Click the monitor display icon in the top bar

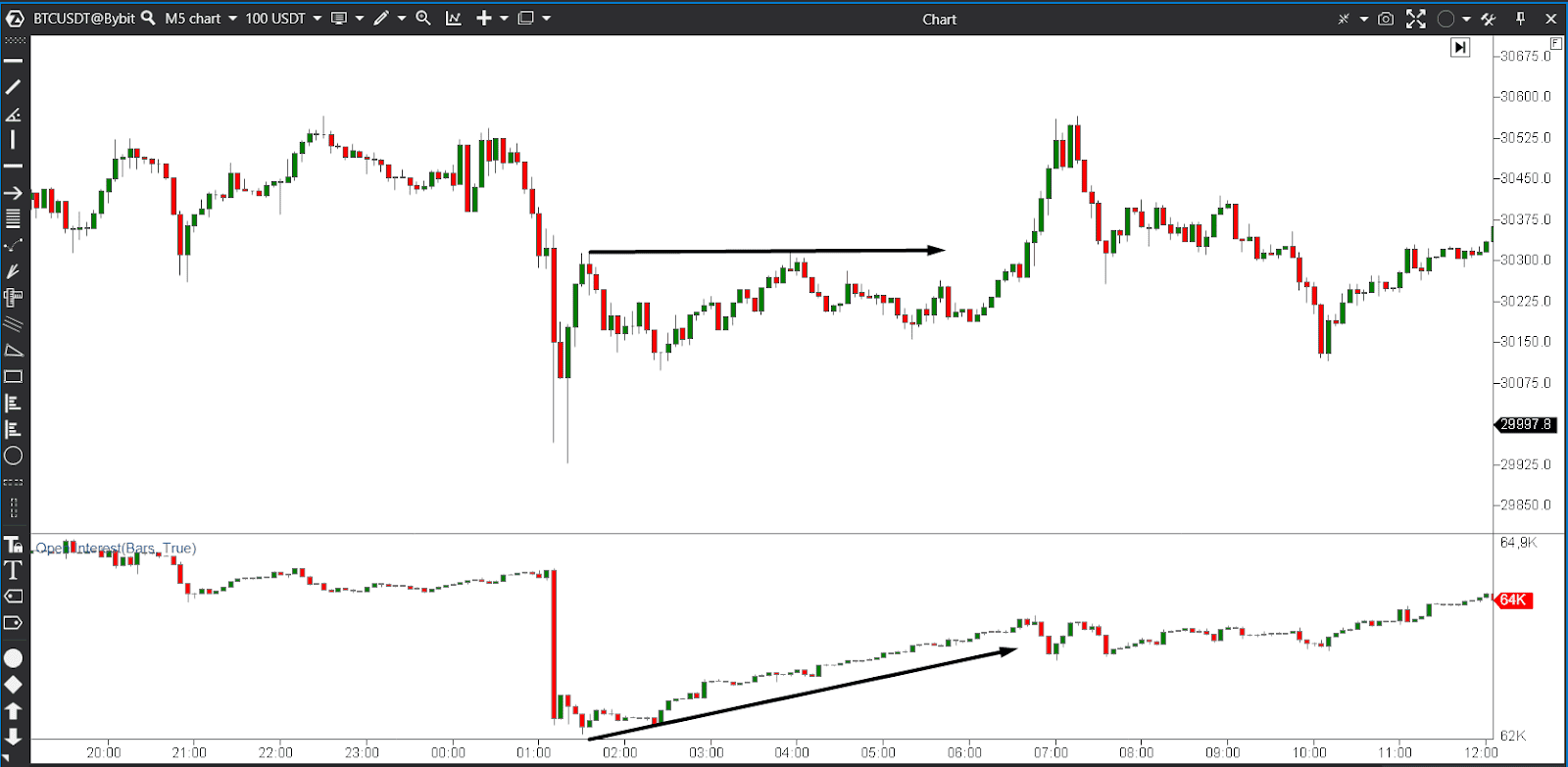tap(339, 19)
